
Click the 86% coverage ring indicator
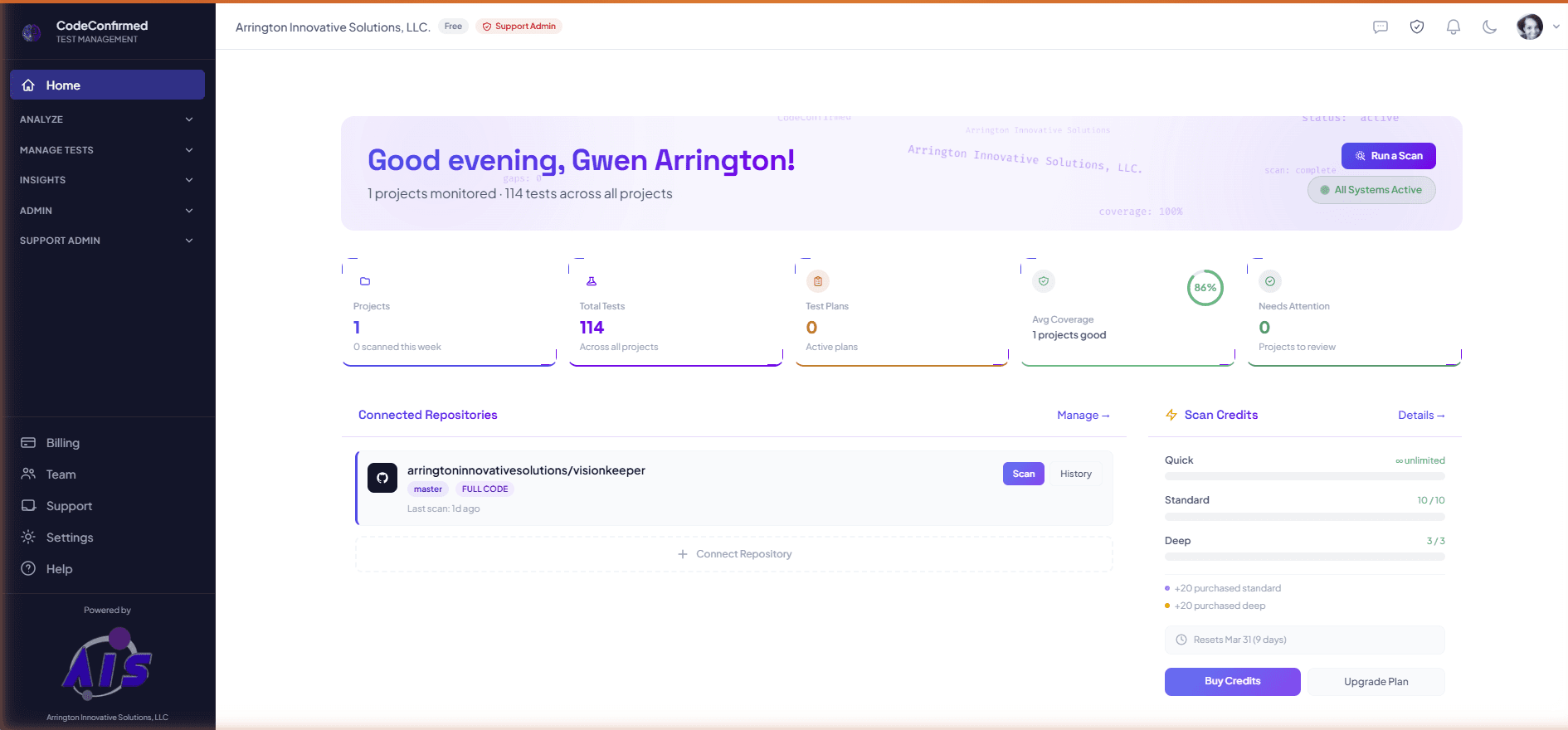pyautogui.click(x=1205, y=288)
